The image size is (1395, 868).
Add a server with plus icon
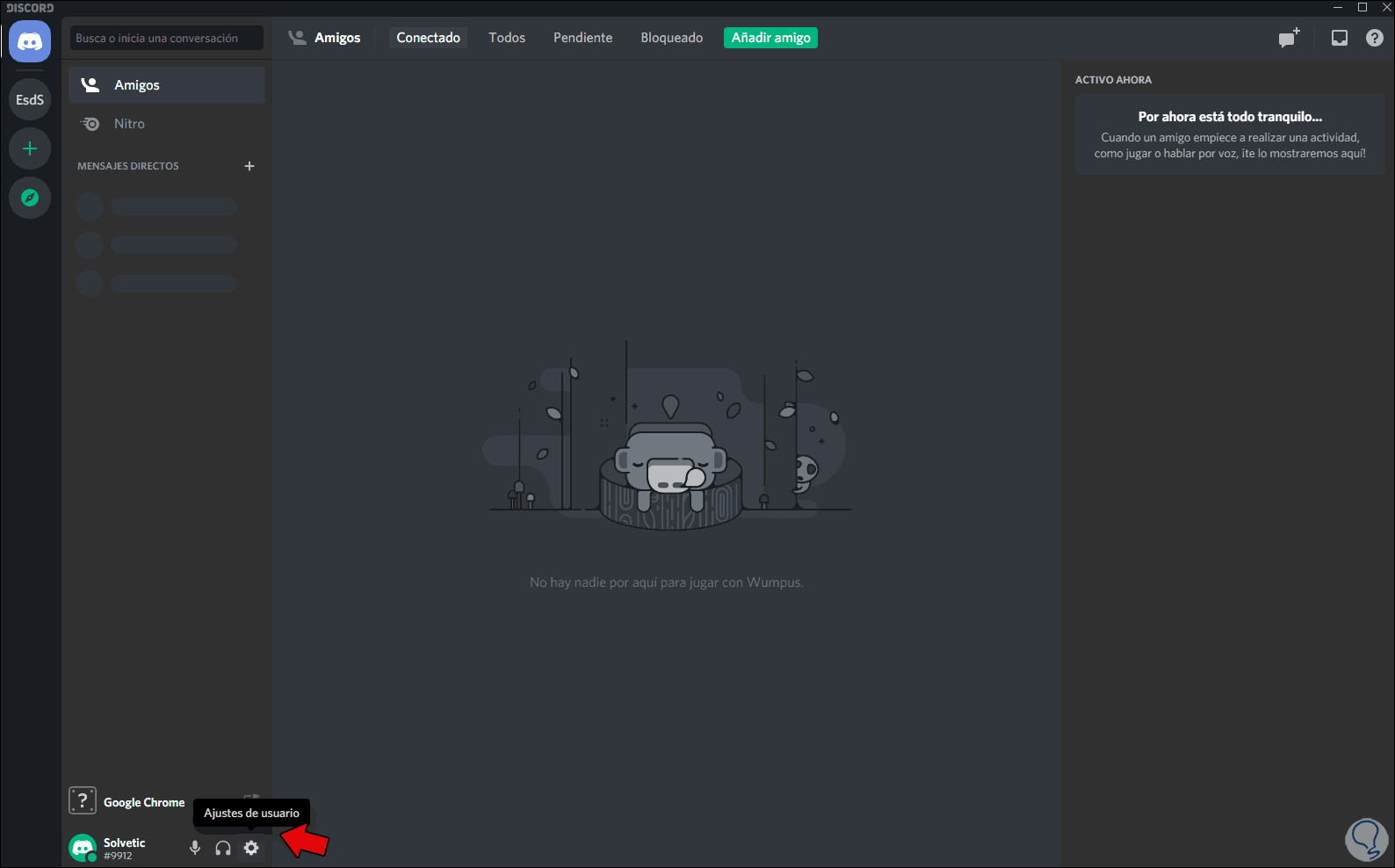[x=30, y=148]
